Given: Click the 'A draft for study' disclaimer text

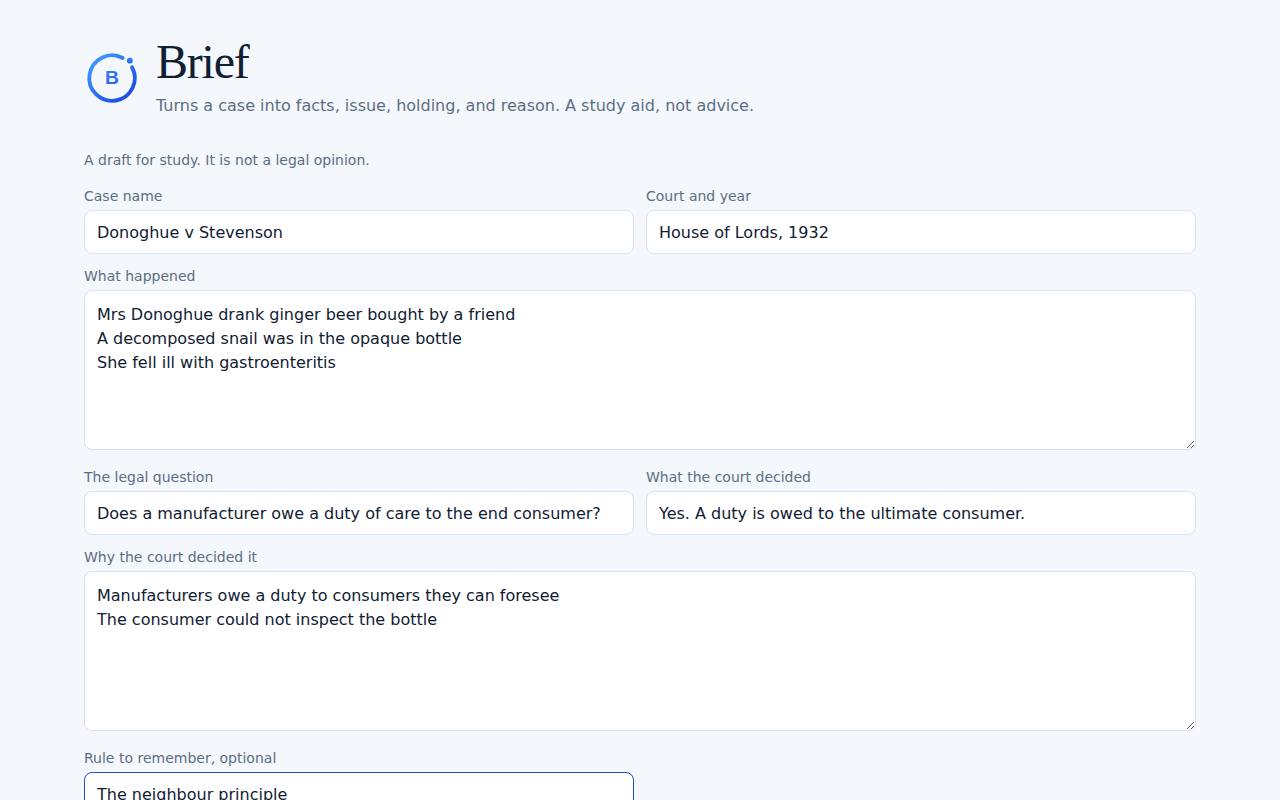Looking at the screenshot, I should coord(227,160).
